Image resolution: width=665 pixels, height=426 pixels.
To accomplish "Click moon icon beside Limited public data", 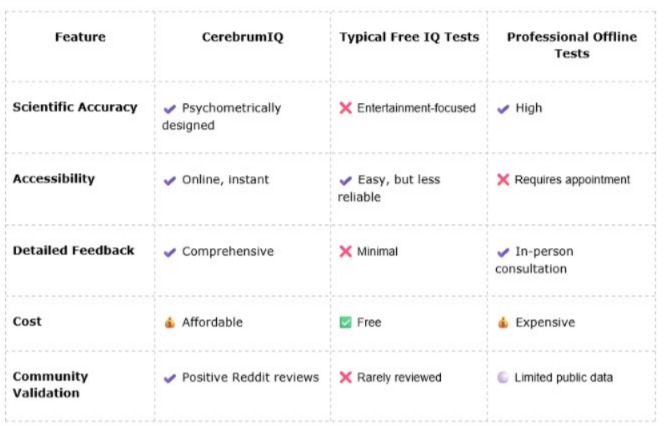I will 503,378.
